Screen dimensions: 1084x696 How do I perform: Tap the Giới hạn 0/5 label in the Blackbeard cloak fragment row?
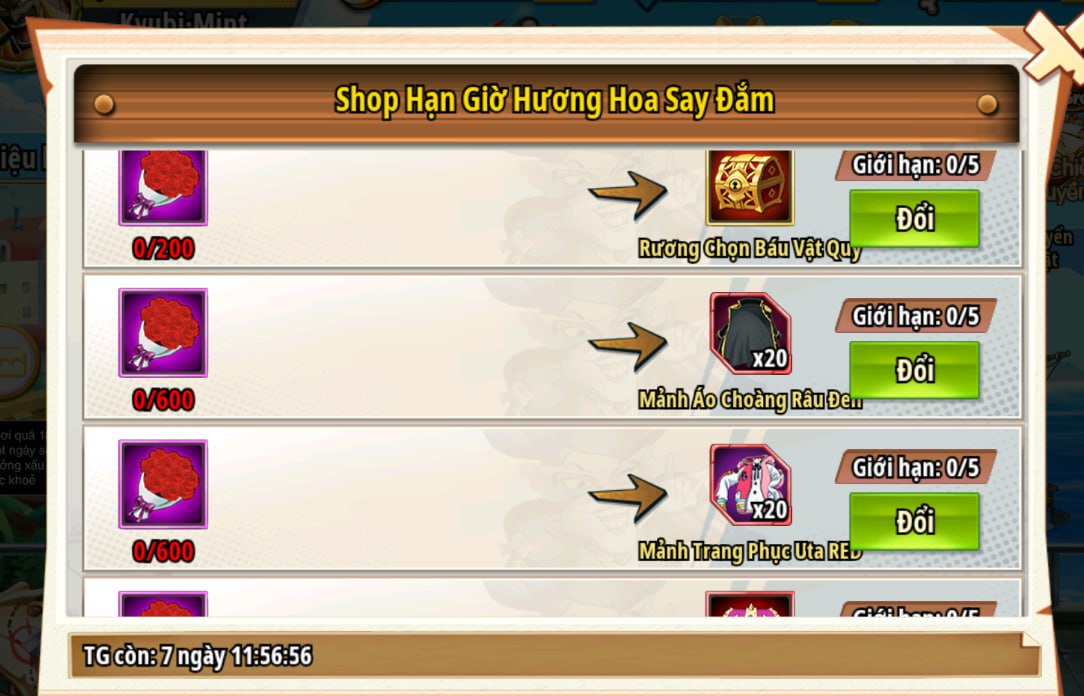pyautogui.click(x=915, y=316)
